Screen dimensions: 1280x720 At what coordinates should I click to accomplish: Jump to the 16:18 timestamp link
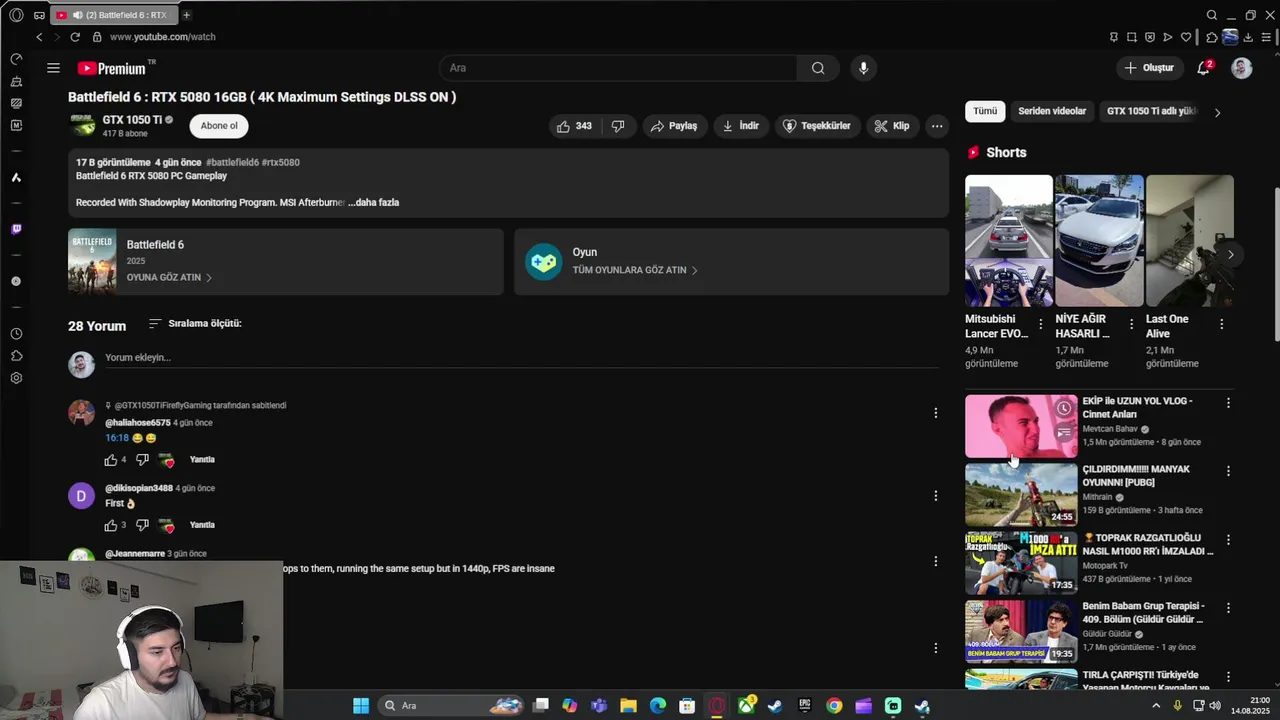tap(117, 438)
